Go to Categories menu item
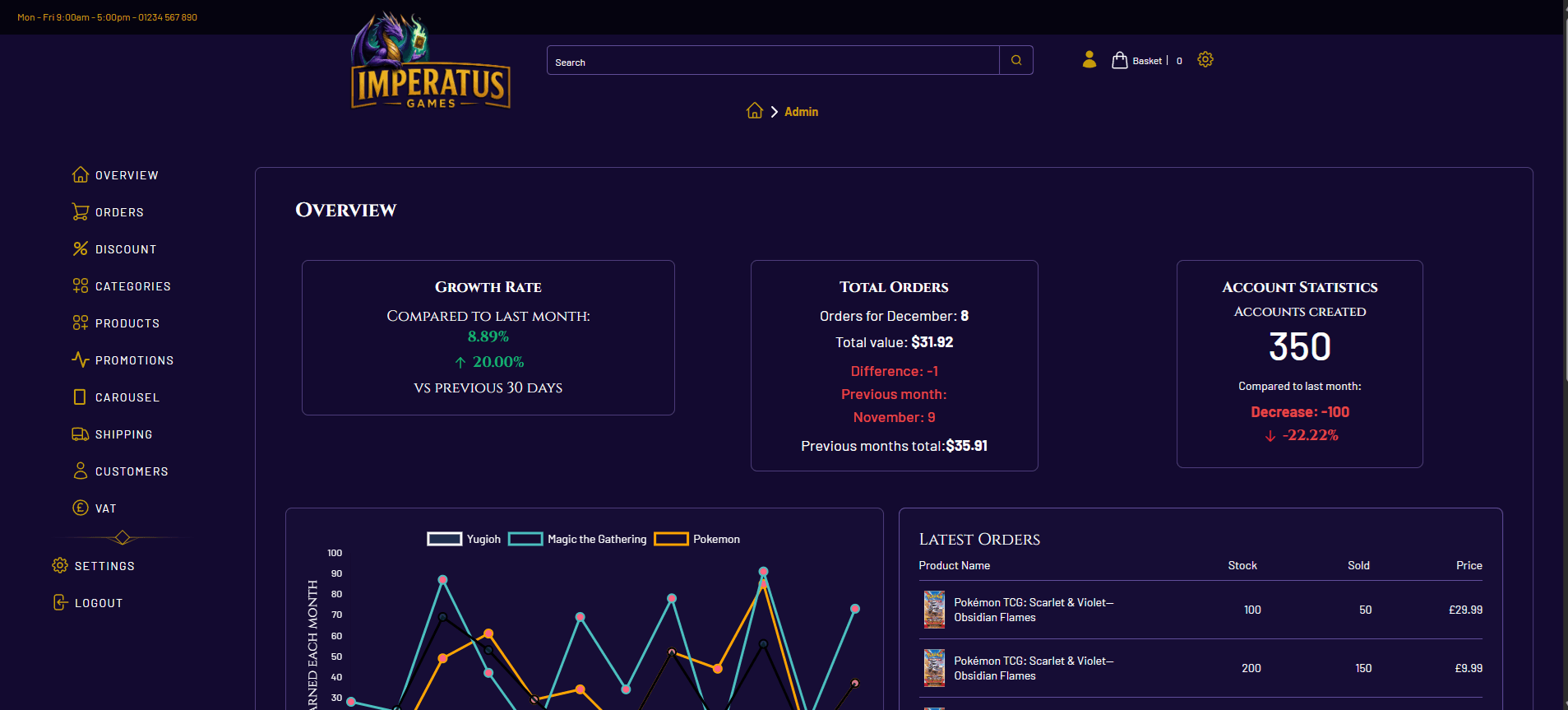Screen dimensions: 1568x710 133,286
